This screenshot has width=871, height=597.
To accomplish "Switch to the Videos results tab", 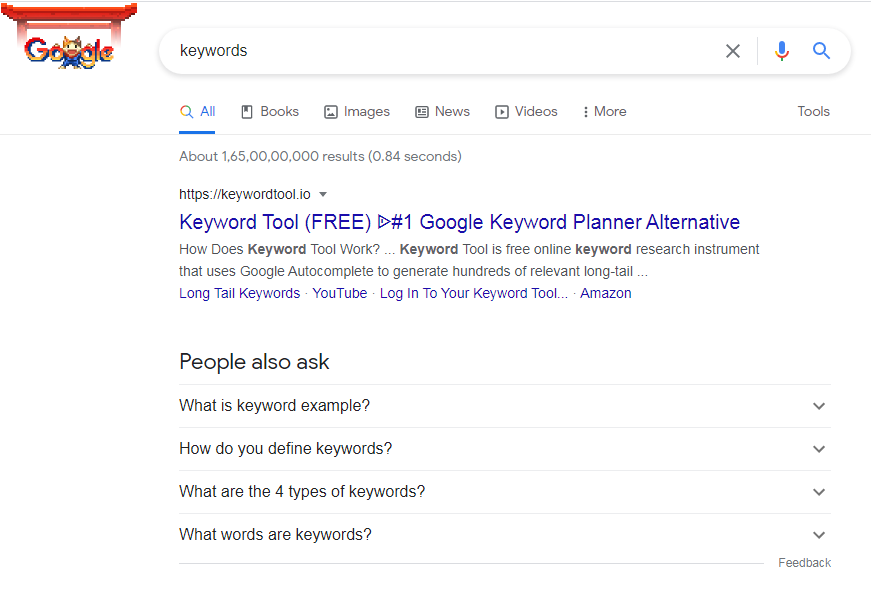I will pyautogui.click(x=526, y=112).
